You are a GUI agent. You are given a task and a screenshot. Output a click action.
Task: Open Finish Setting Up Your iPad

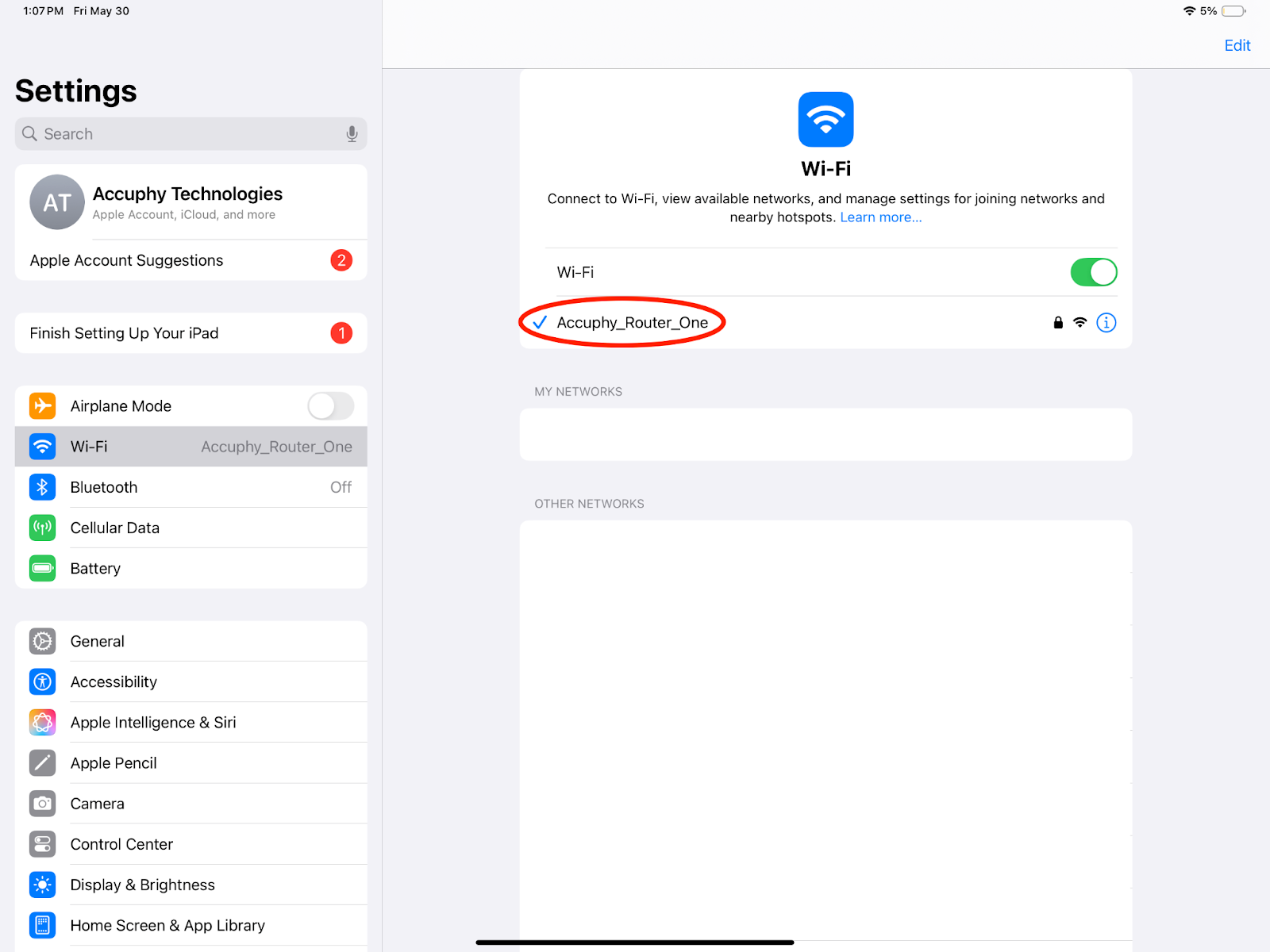[191, 333]
